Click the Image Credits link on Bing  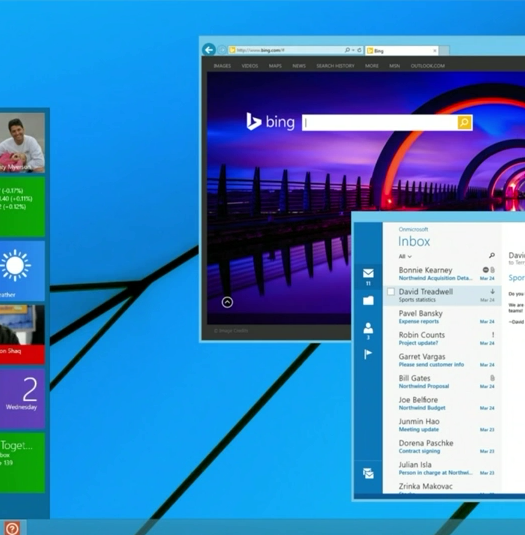231,331
